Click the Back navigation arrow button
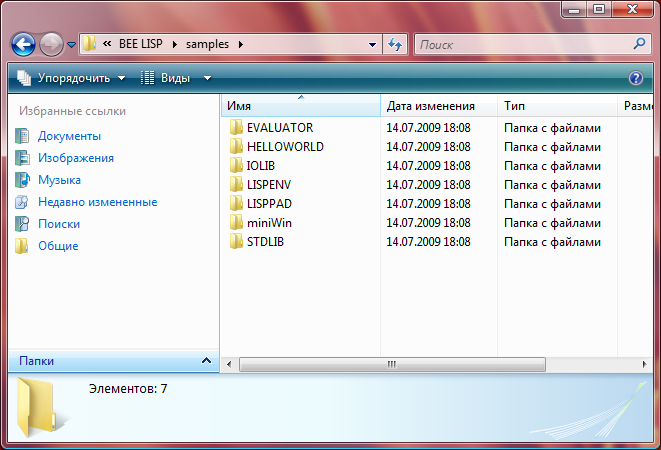 [x=24, y=44]
